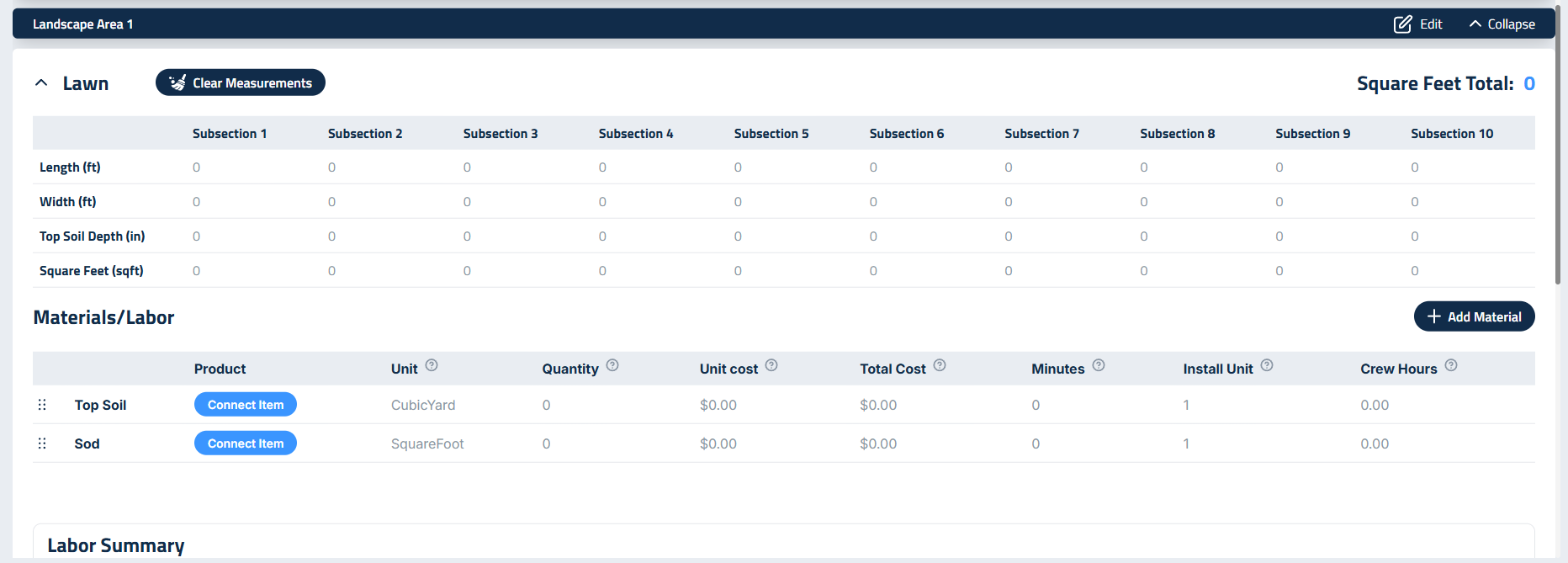Connect an item for Top Soil
The image size is (1568, 563).
click(246, 405)
